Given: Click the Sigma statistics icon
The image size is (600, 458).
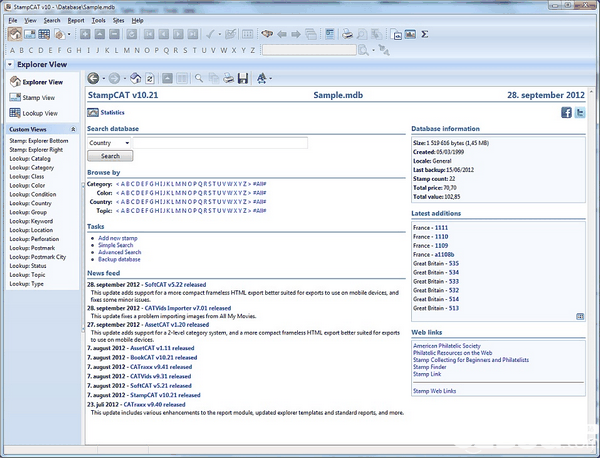Looking at the screenshot, I should click(424, 34).
